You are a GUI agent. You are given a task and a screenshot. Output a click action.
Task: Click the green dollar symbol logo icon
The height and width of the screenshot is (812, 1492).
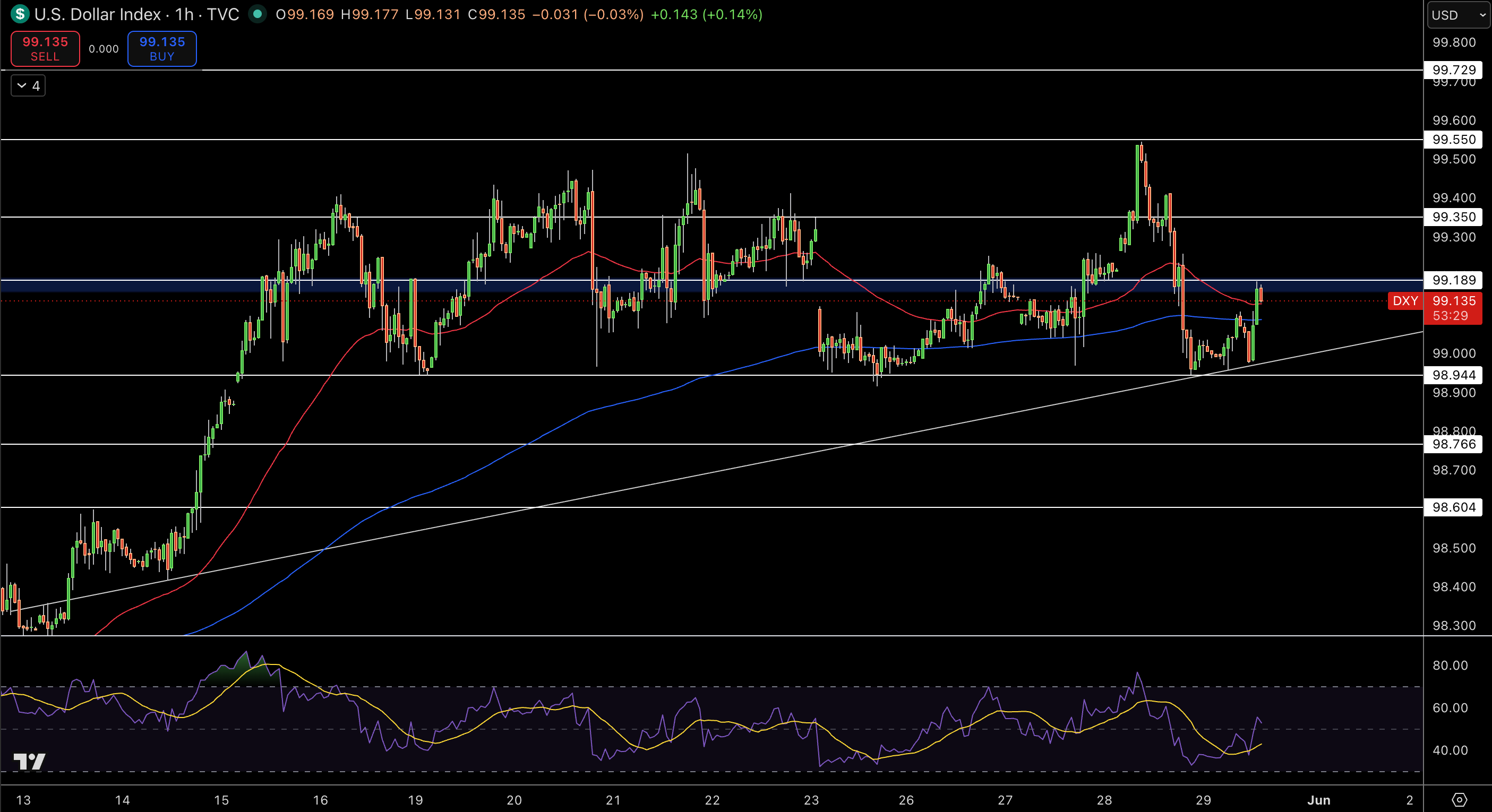click(x=20, y=14)
